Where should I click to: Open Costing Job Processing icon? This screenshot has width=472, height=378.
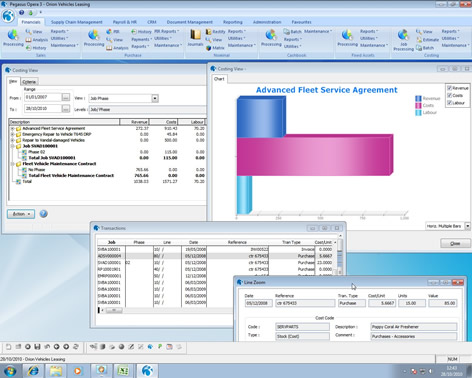click(x=403, y=40)
